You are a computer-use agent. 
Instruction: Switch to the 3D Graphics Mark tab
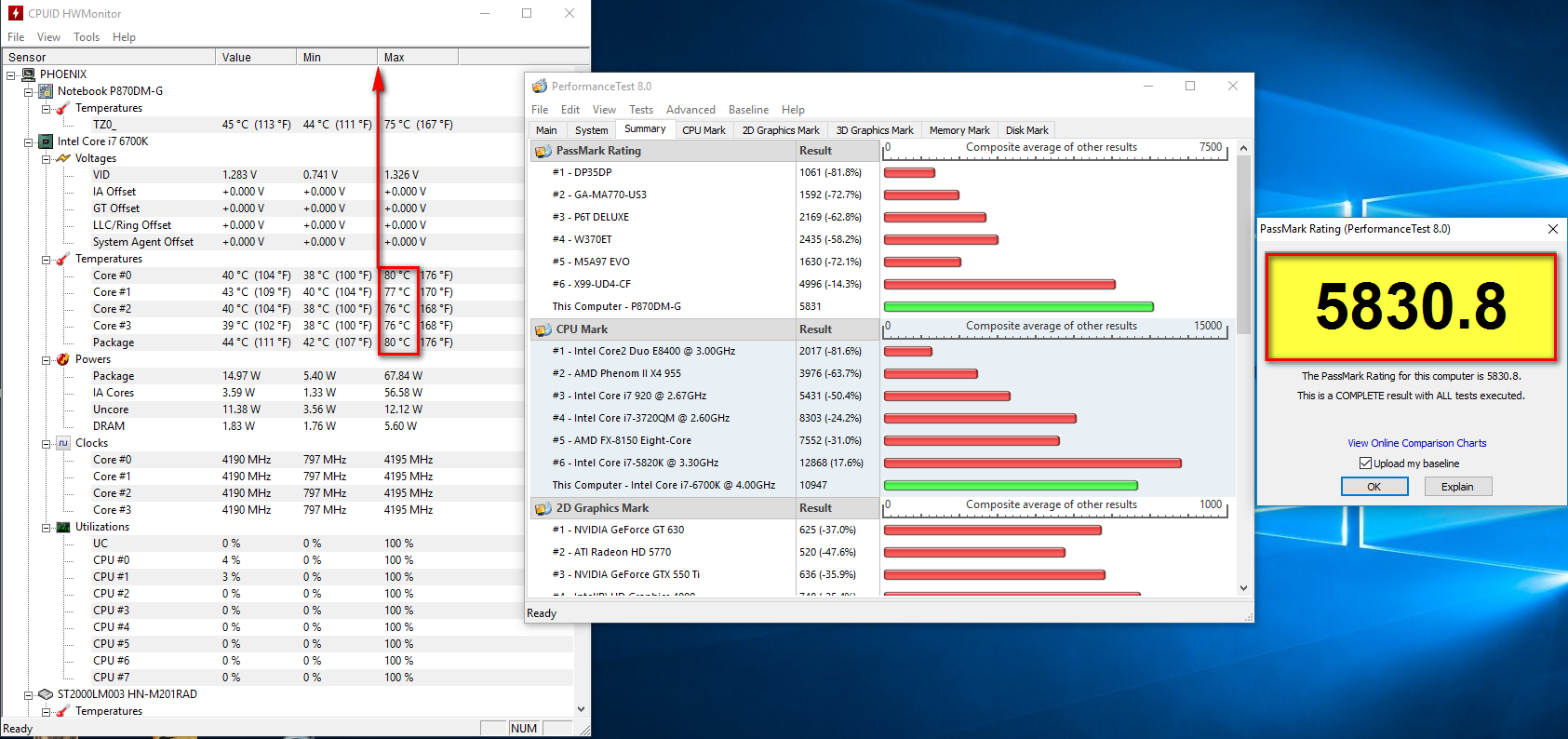875,130
